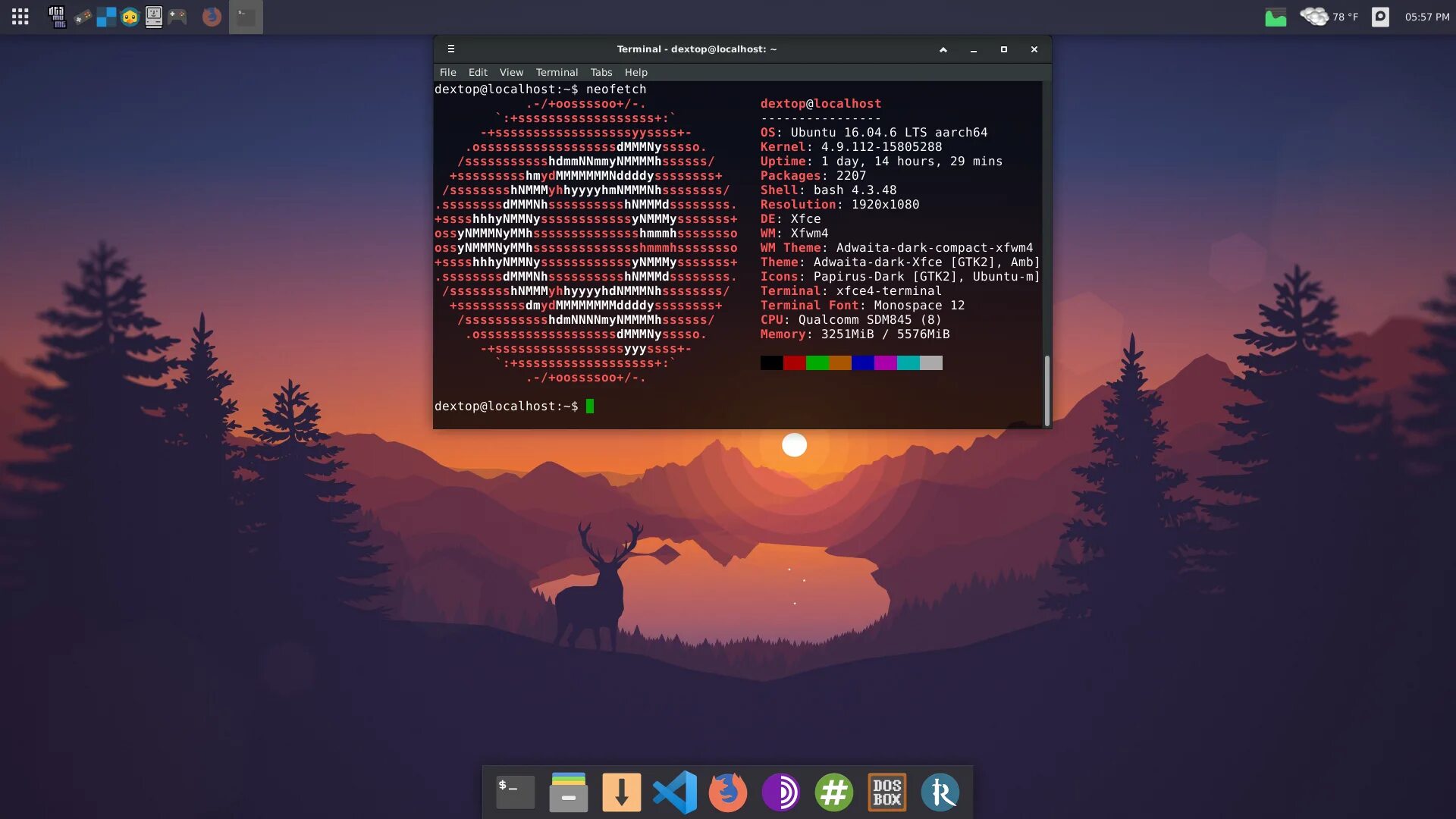
Task: Click the 78 °F temperature reading
Action: [x=1345, y=17]
